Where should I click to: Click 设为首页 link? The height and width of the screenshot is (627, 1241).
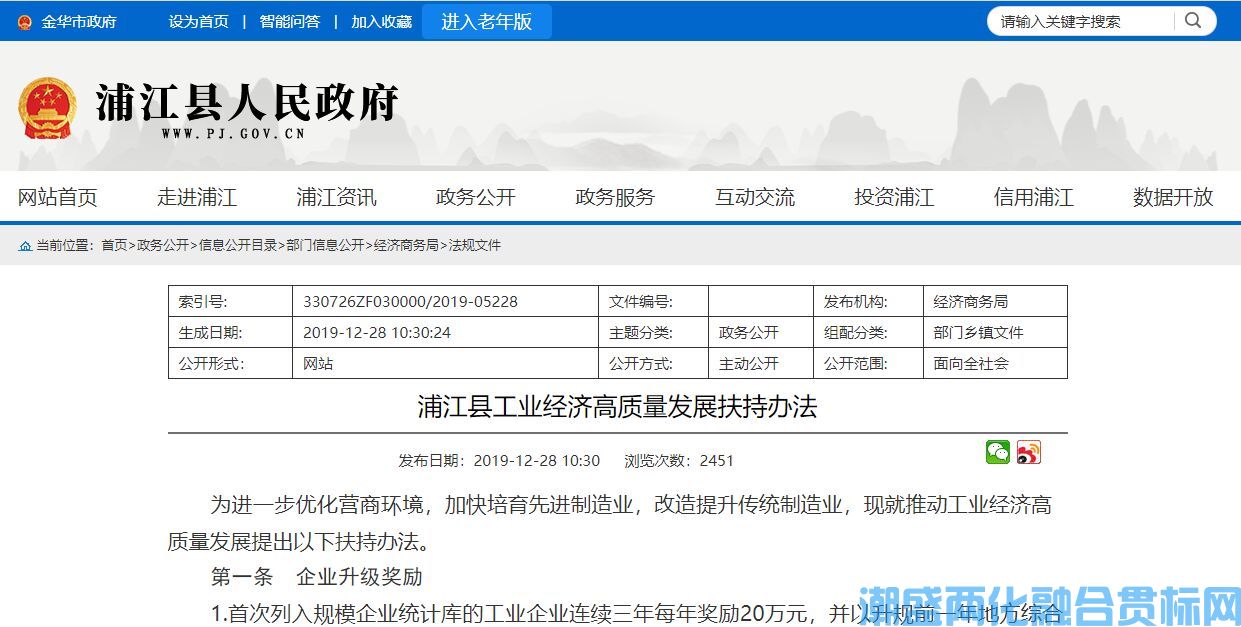pos(198,21)
